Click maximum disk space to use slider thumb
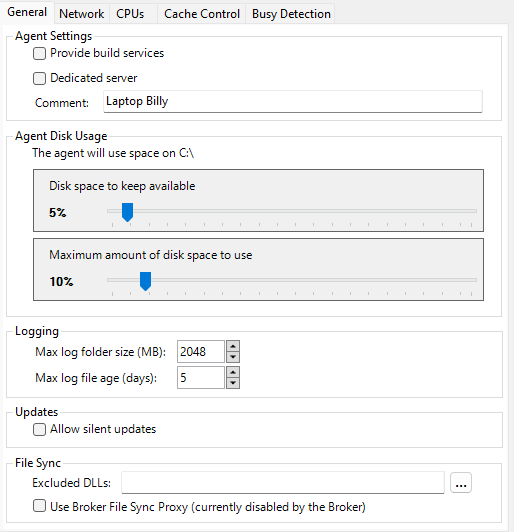Screen dimensions: 514x532 pyautogui.click(x=146, y=281)
